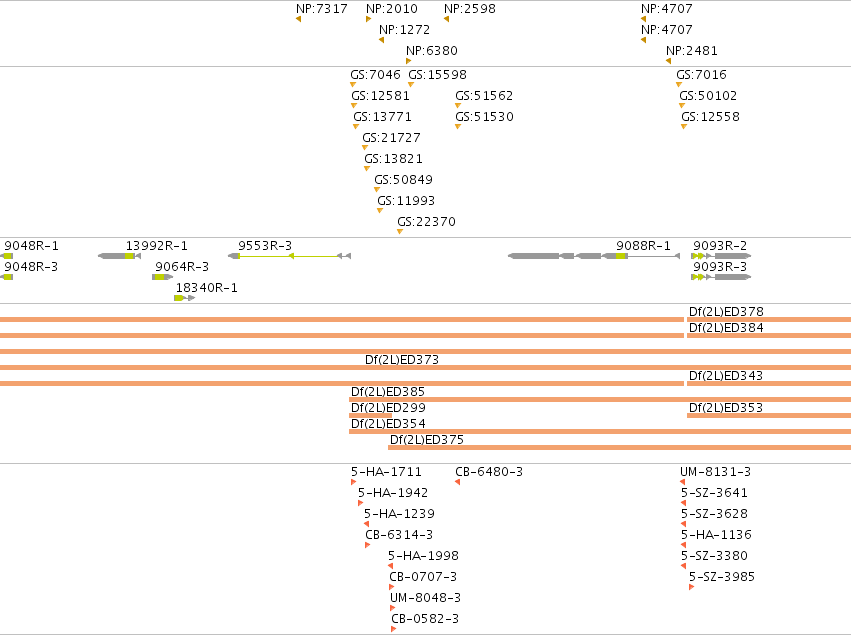The image size is (851, 635).
Task: Click the orange bar under Df(2L)ED385
Action: [600, 399]
